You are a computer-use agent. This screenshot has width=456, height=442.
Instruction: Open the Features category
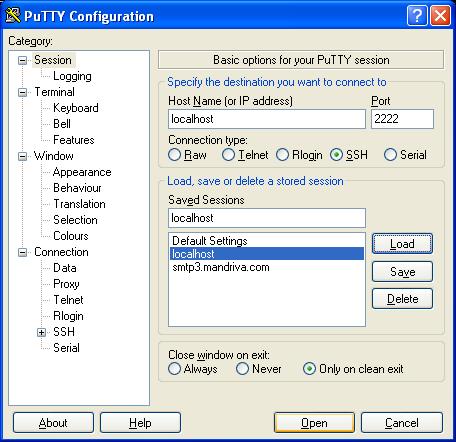pyautogui.click(x=74, y=140)
